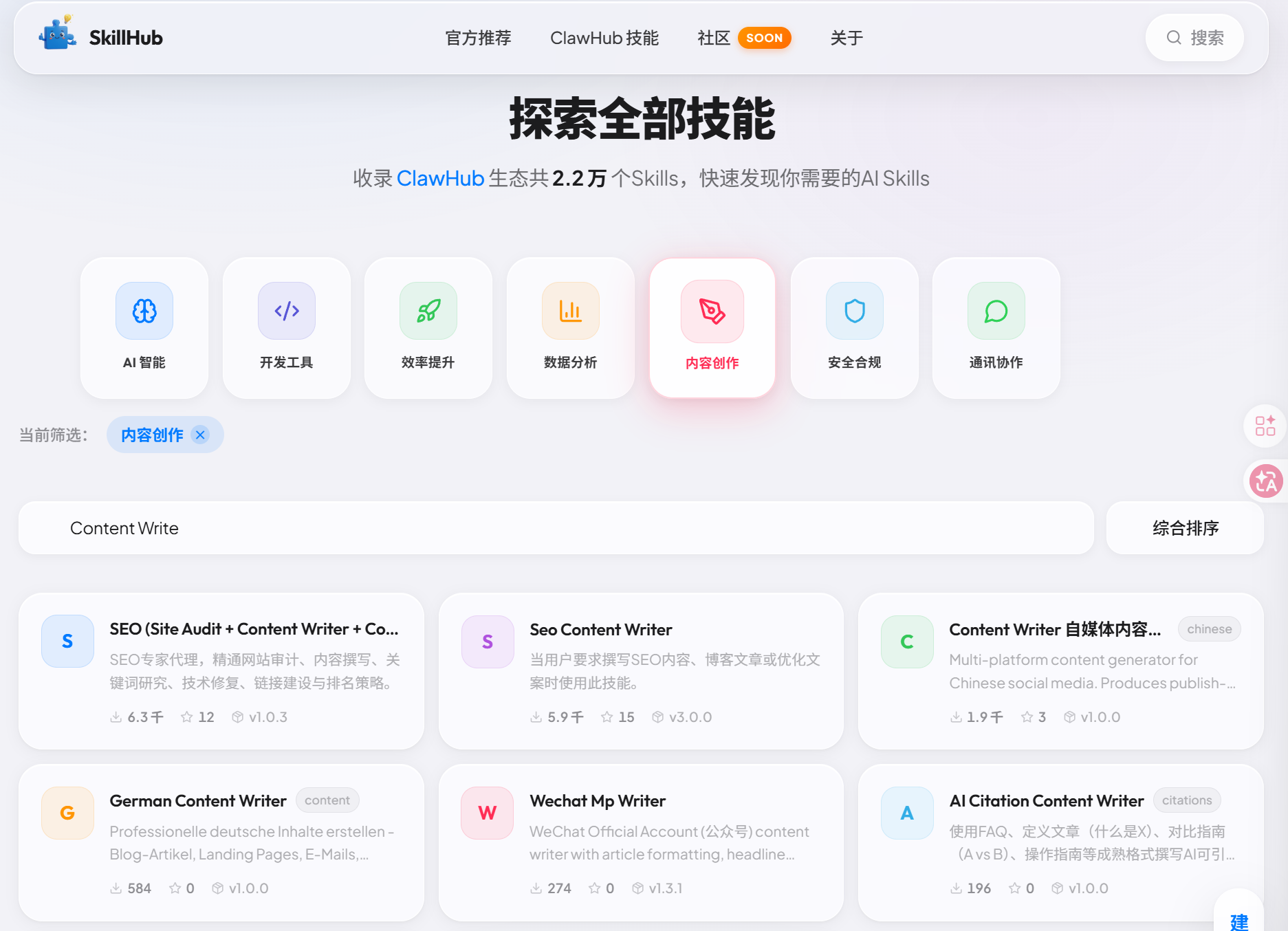Image resolution: width=1288 pixels, height=931 pixels.
Task: Click the 内容创作 filter chip label
Action: [x=152, y=435]
